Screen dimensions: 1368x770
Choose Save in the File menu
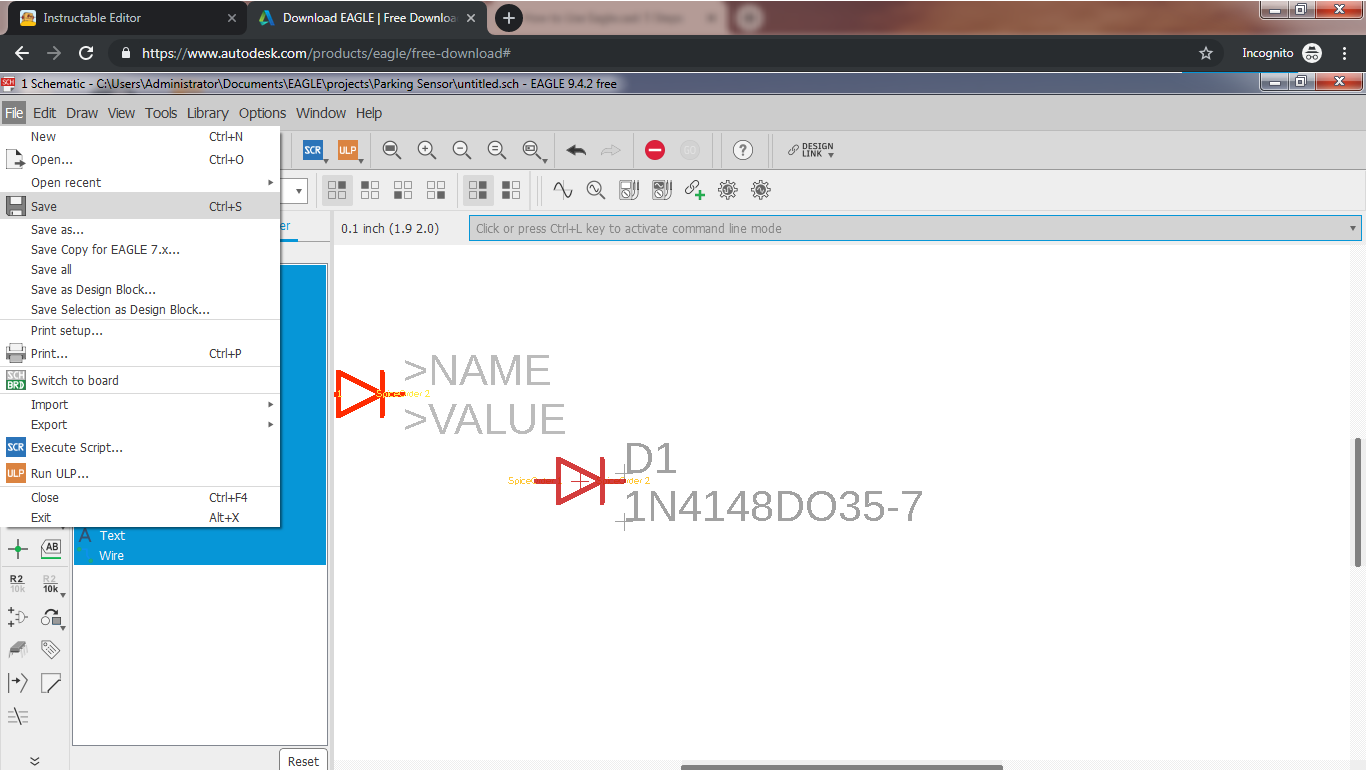[140, 206]
